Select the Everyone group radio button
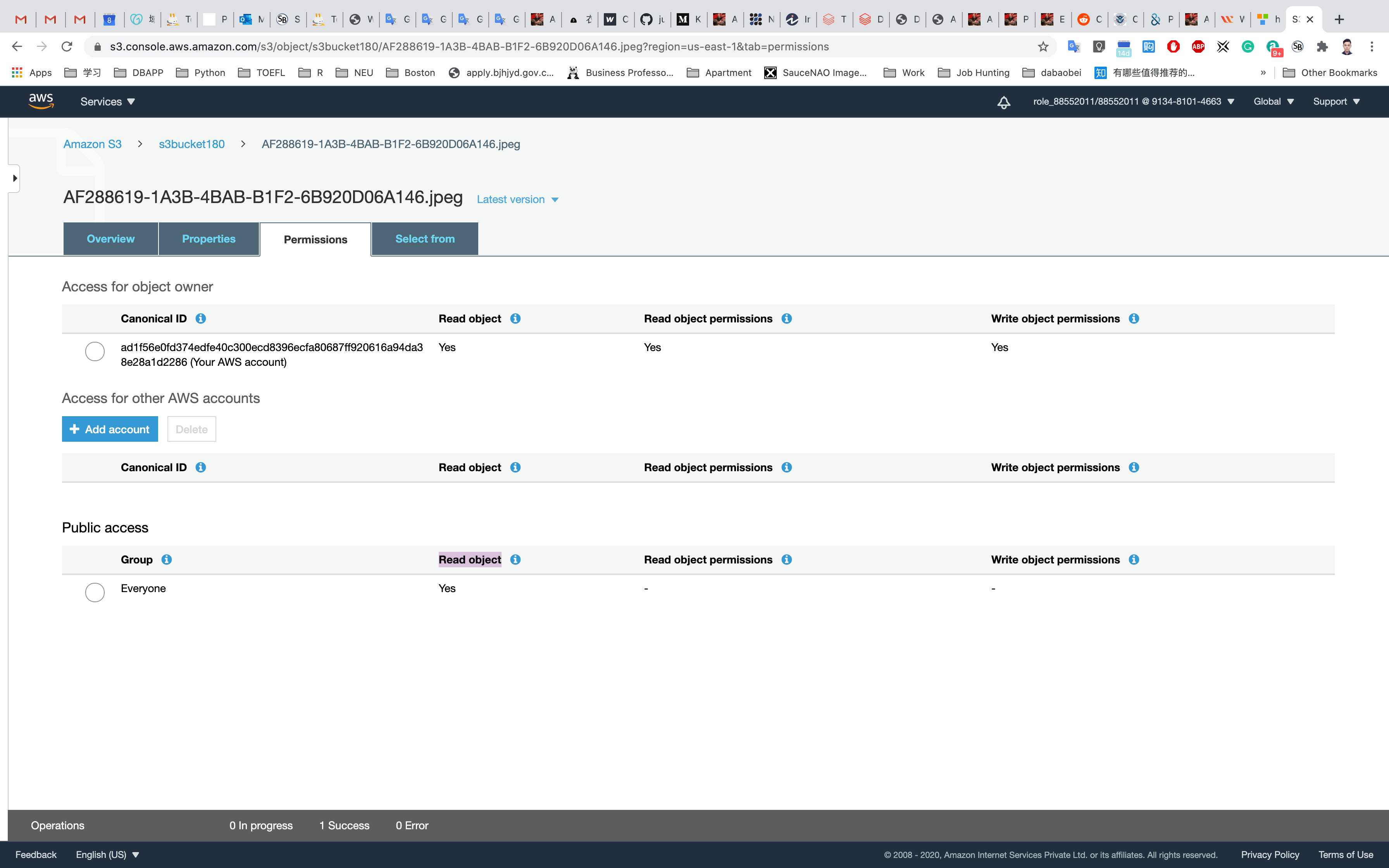The image size is (1389, 868). [x=95, y=592]
